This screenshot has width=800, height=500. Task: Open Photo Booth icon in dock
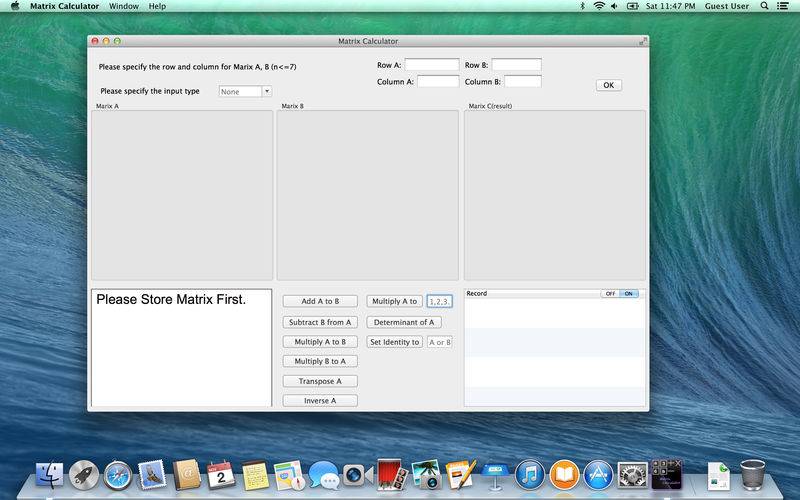coord(392,474)
